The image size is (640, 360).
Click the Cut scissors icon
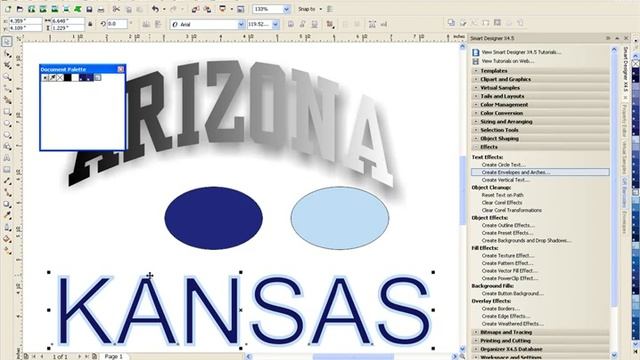click(x=116, y=9)
